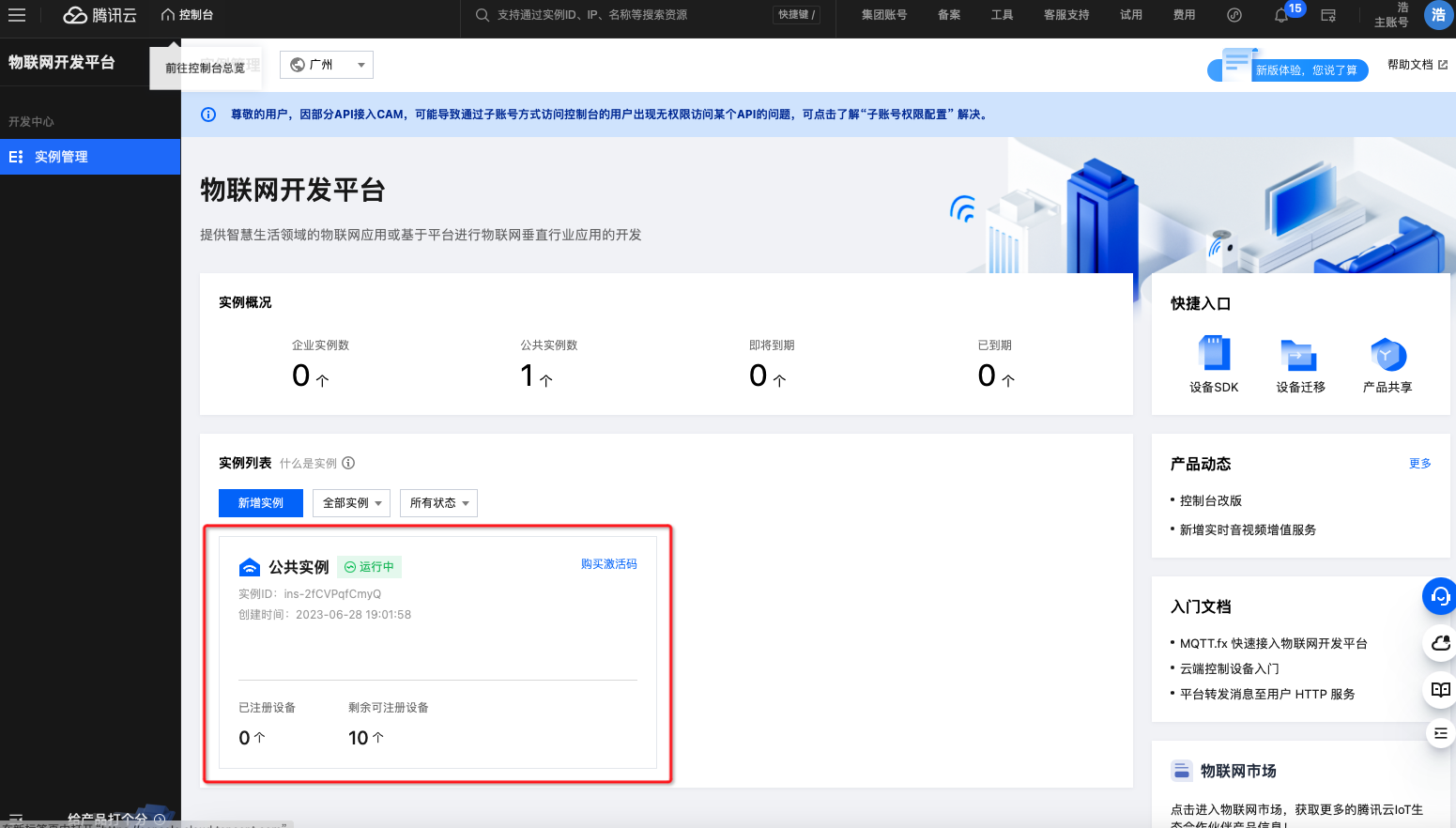Open the 全部实例 filter dropdown
The height and width of the screenshot is (828, 1456).
coord(351,503)
